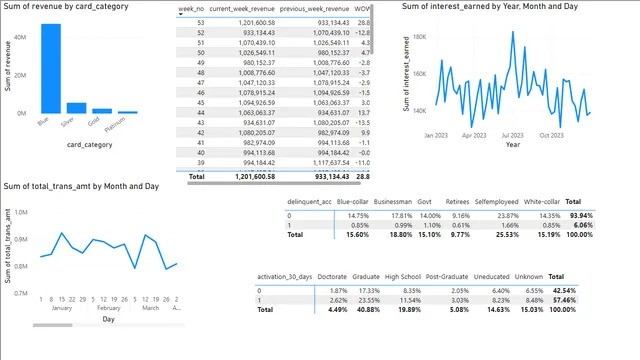
Task: Click the Selfemployeed column header
Action: pos(497,202)
